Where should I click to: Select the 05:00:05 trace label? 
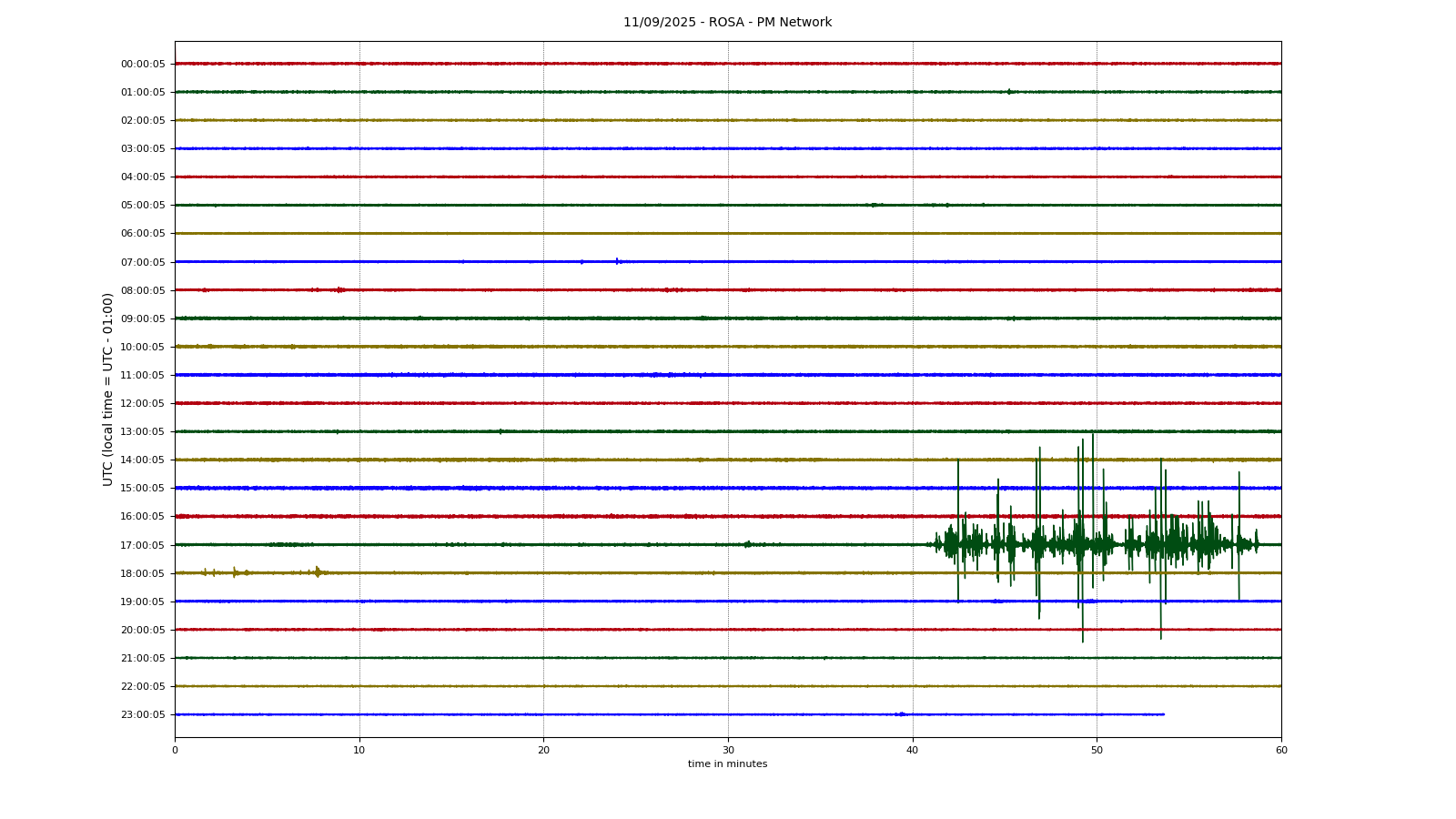[143, 205]
